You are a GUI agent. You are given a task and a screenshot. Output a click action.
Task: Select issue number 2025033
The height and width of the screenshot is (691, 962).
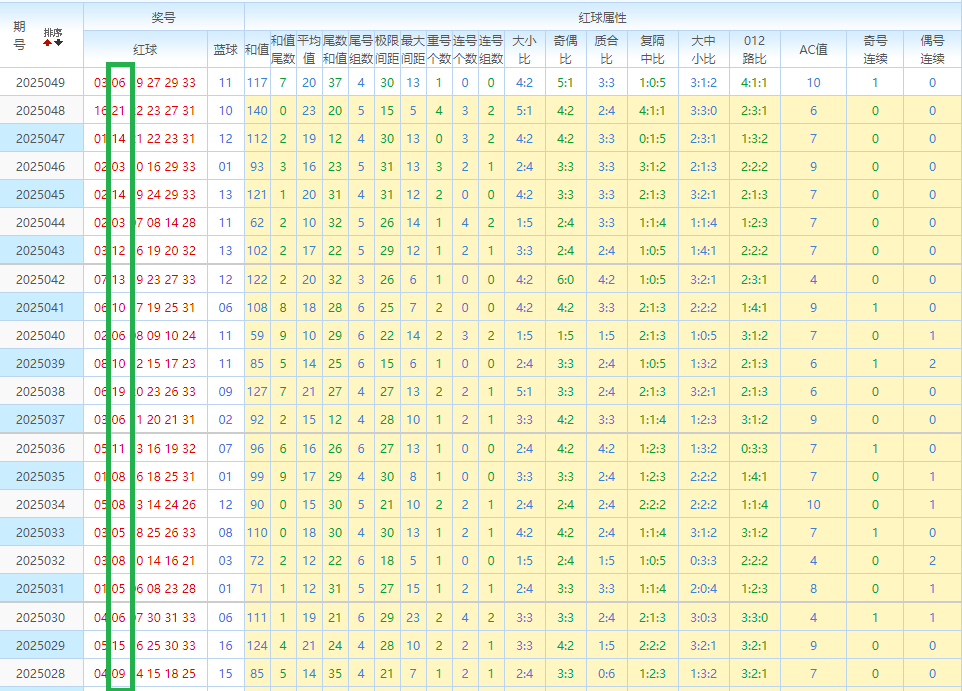40,533
